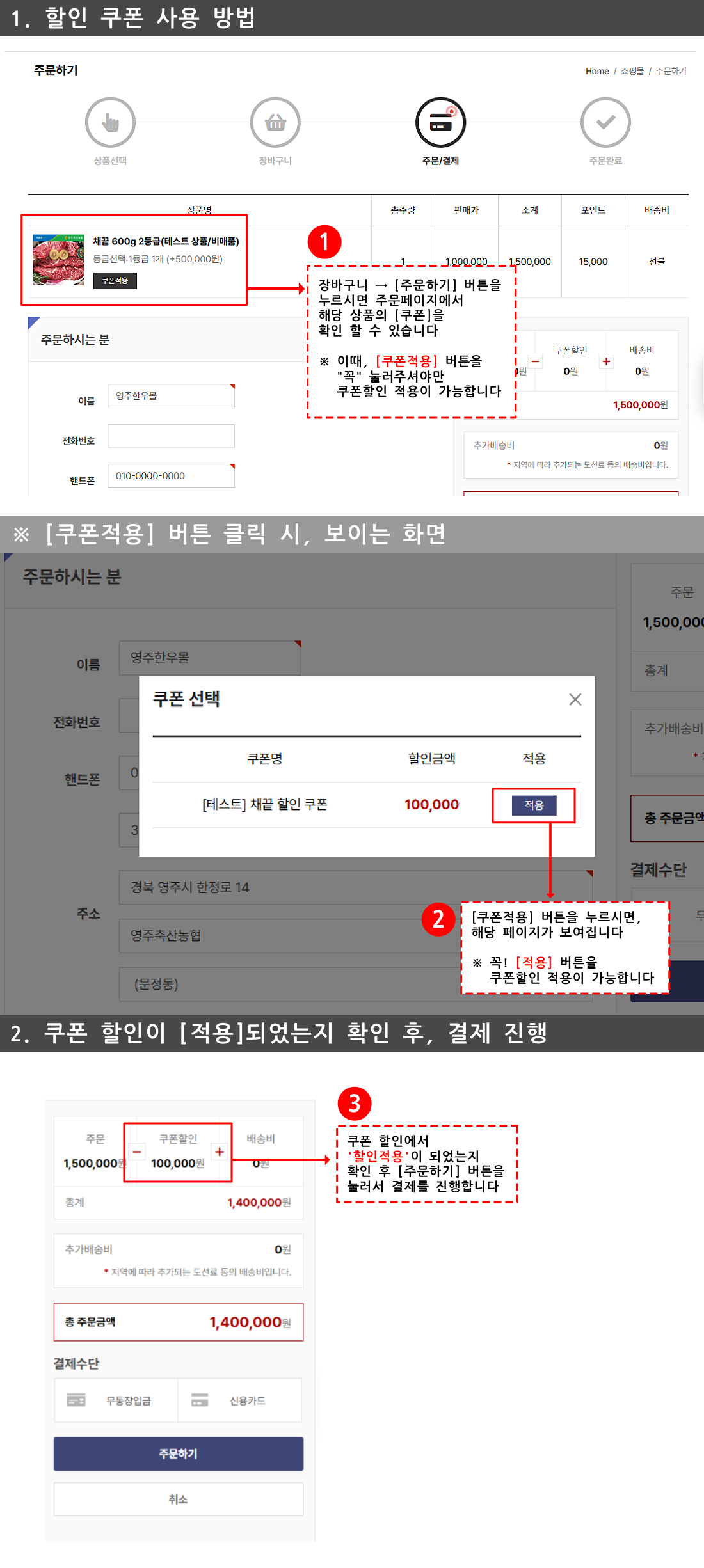Click the minus icon beside 100,000원 쿠폰할인
This screenshot has width=704, height=1568.
(x=136, y=1152)
